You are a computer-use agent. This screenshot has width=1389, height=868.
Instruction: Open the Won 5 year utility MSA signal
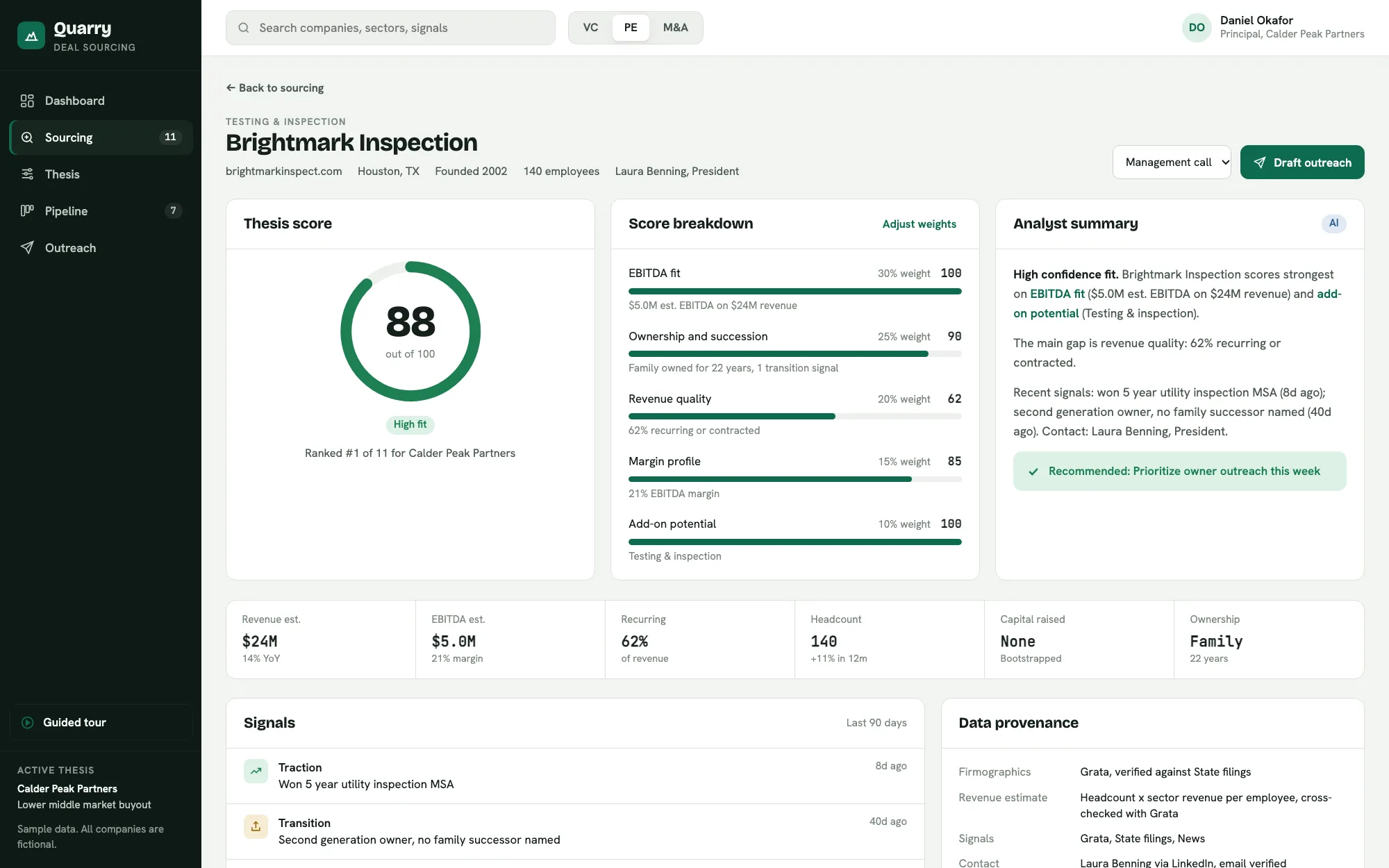click(x=575, y=776)
